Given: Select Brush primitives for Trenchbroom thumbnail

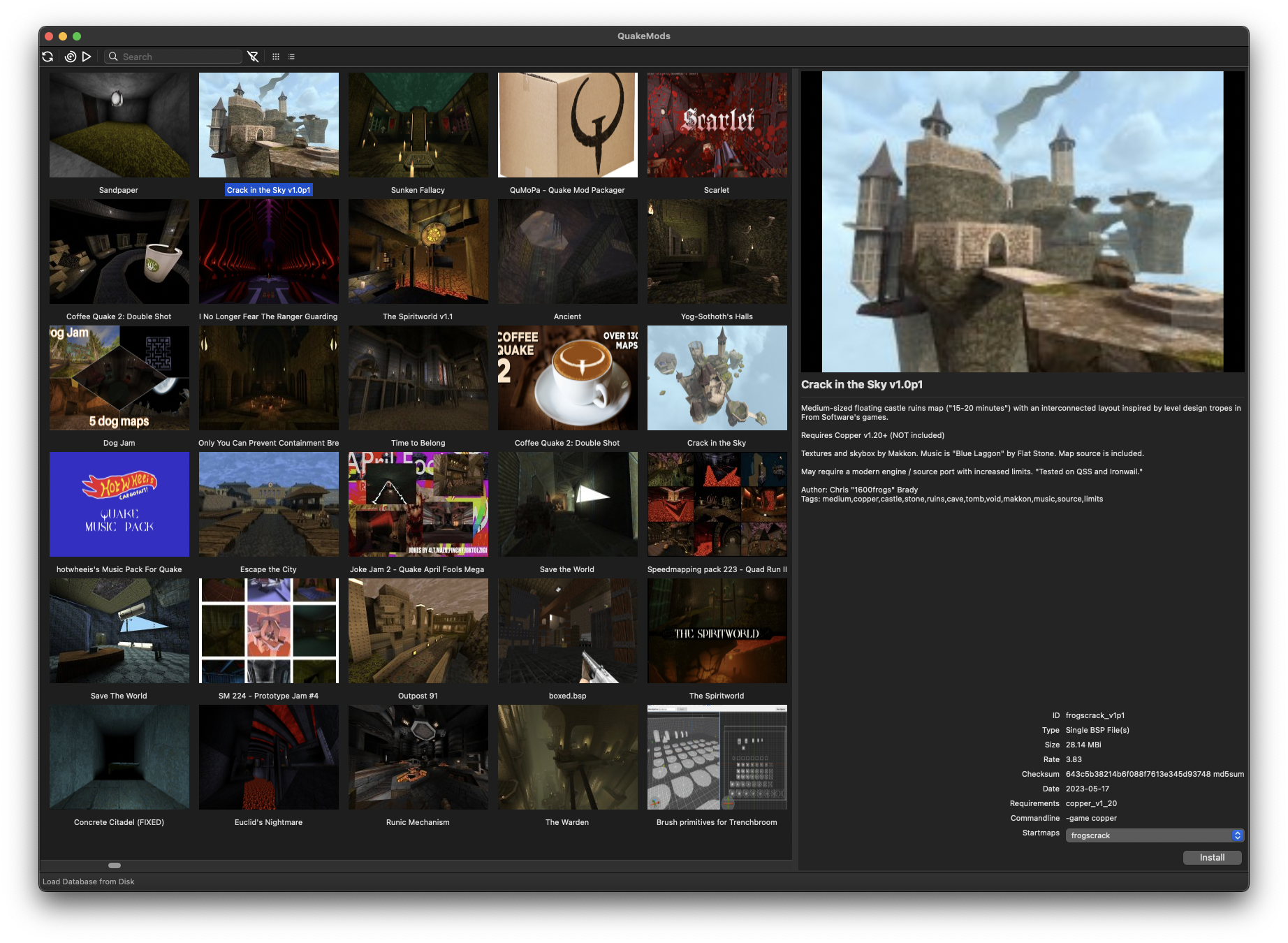Looking at the screenshot, I should click(717, 757).
